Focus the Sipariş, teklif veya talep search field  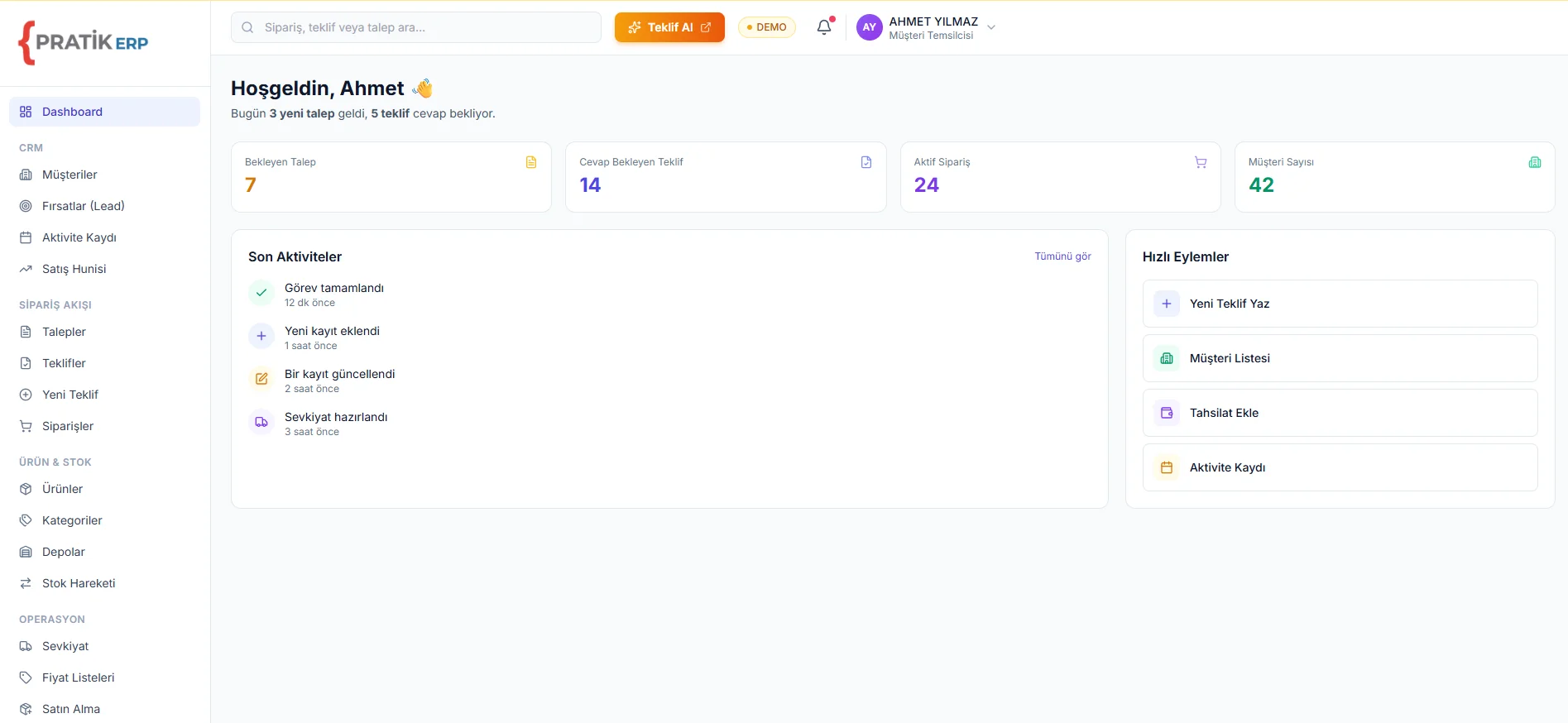(416, 27)
